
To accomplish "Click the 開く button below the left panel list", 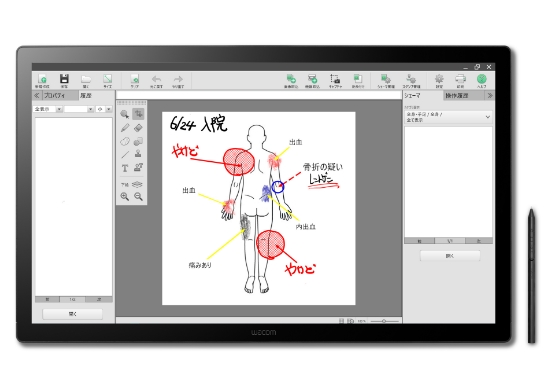I will [73, 314].
